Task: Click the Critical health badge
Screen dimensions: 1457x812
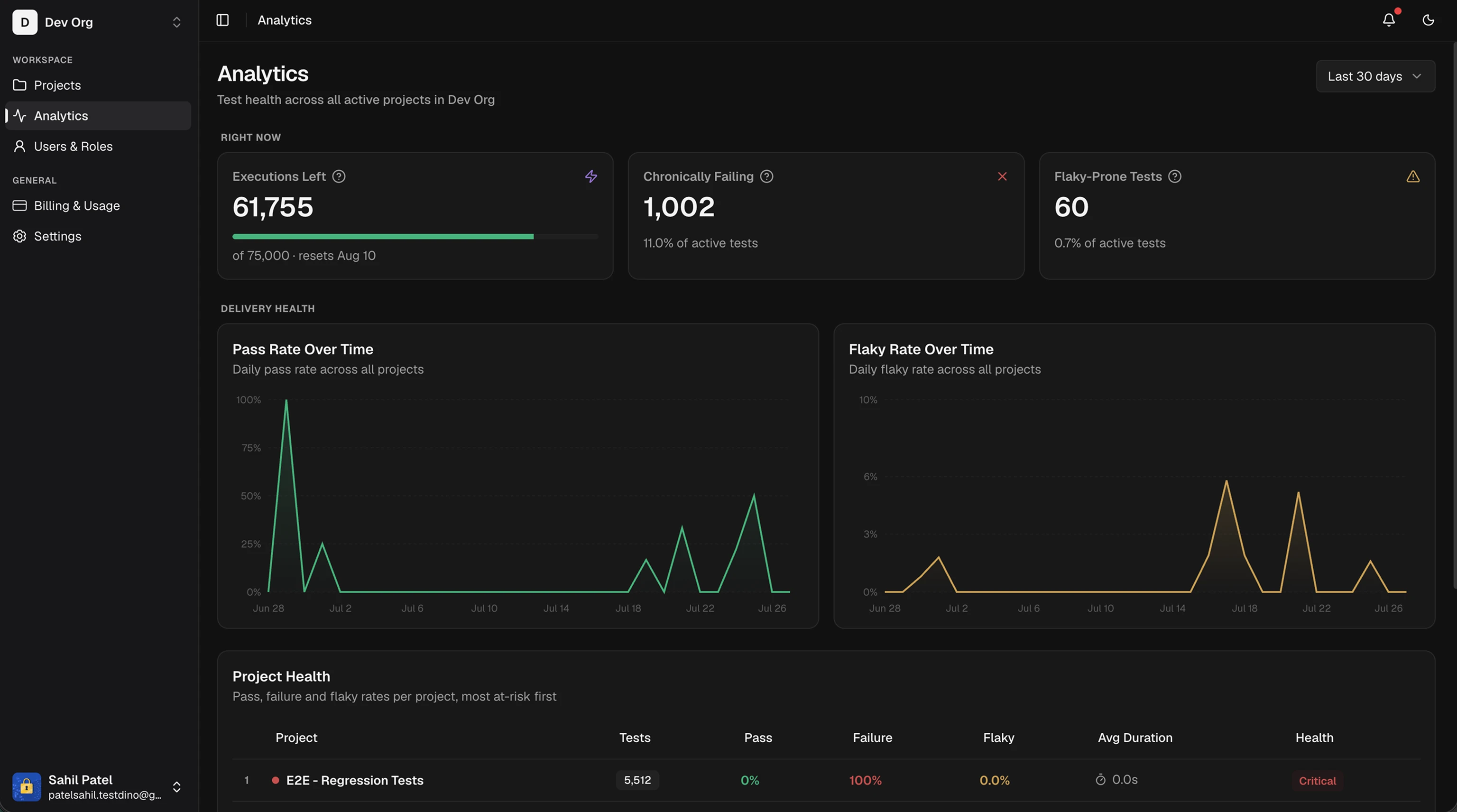Action: [1317, 781]
